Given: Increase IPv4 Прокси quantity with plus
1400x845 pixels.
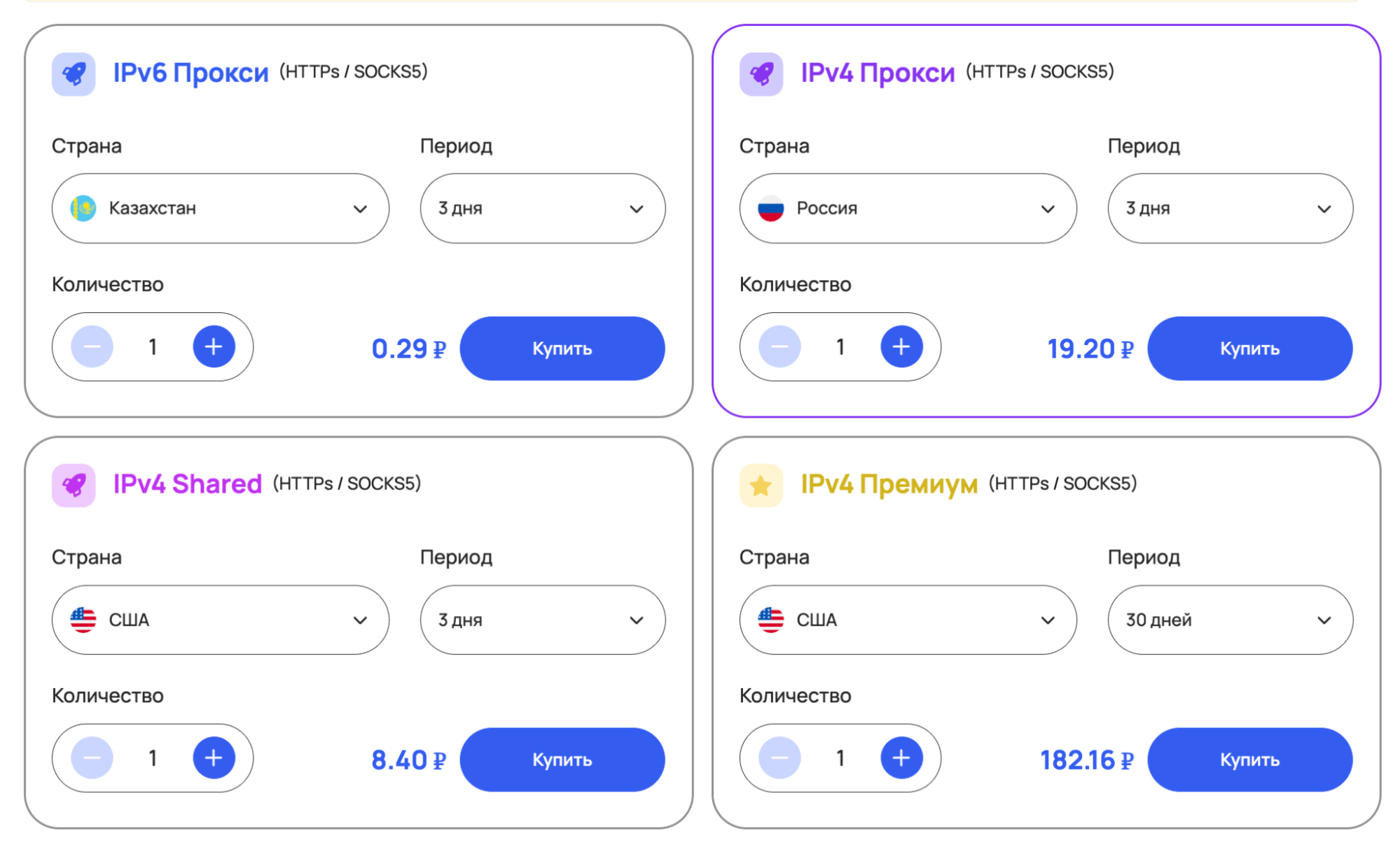Looking at the screenshot, I should tap(901, 347).
